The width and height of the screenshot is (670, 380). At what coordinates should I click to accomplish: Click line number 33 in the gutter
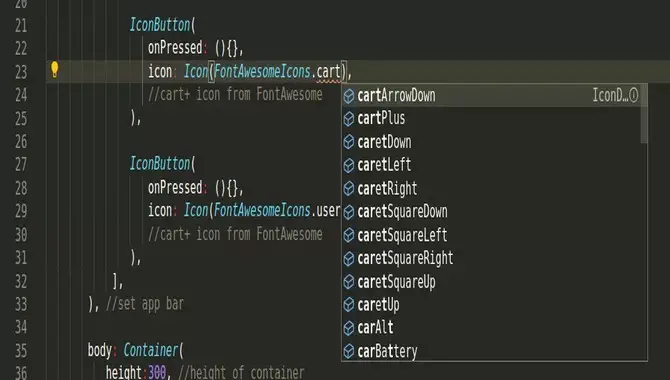tap(21, 304)
